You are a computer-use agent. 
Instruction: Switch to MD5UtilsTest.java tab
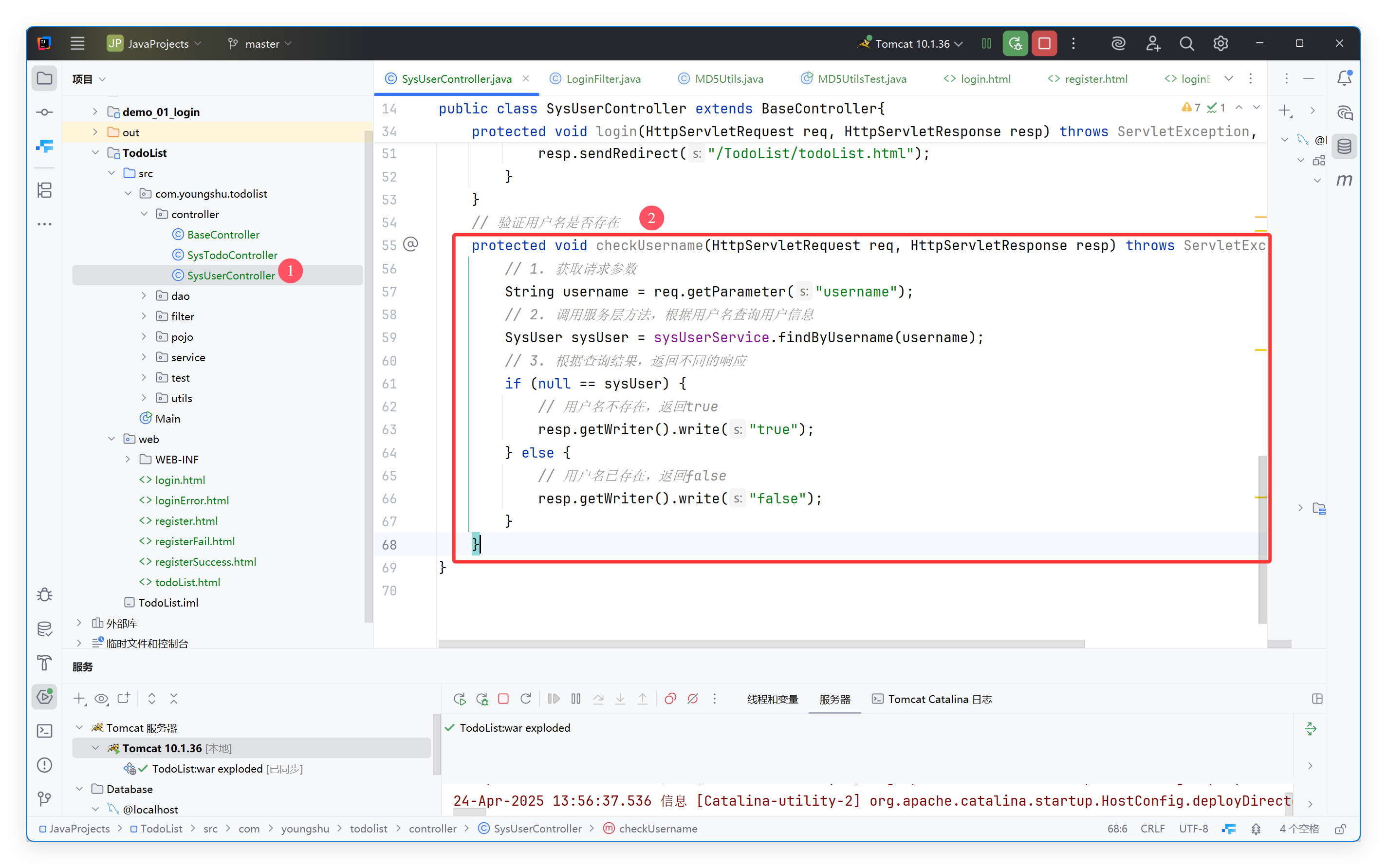[854, 79]
